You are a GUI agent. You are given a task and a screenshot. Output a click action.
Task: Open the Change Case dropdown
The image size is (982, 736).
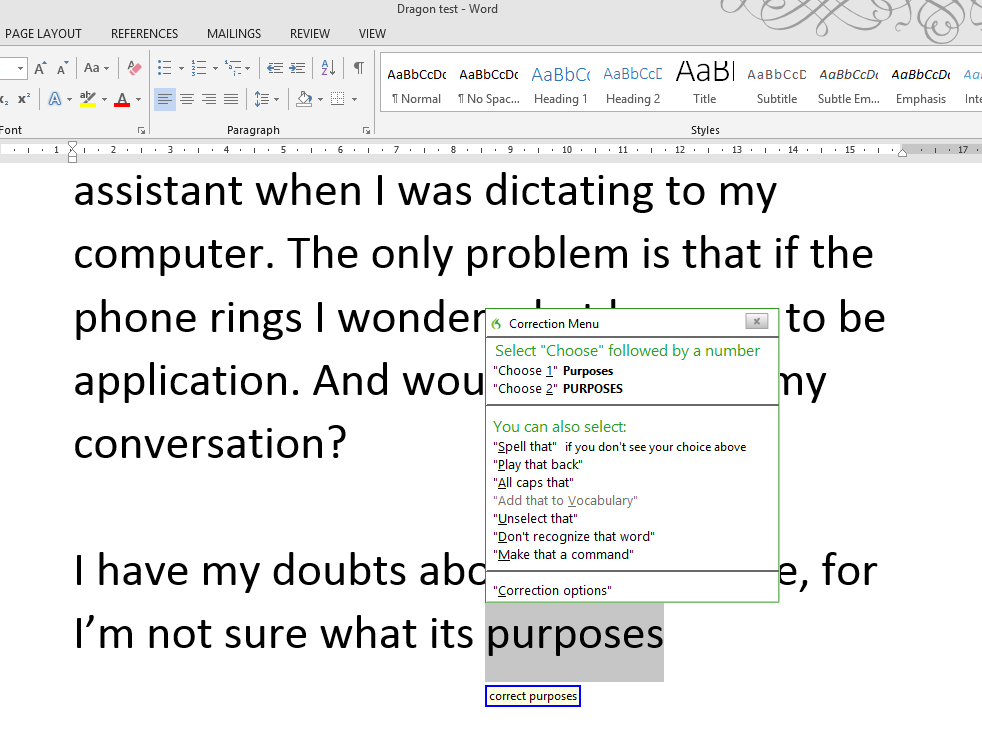click(x=96, y=68)
